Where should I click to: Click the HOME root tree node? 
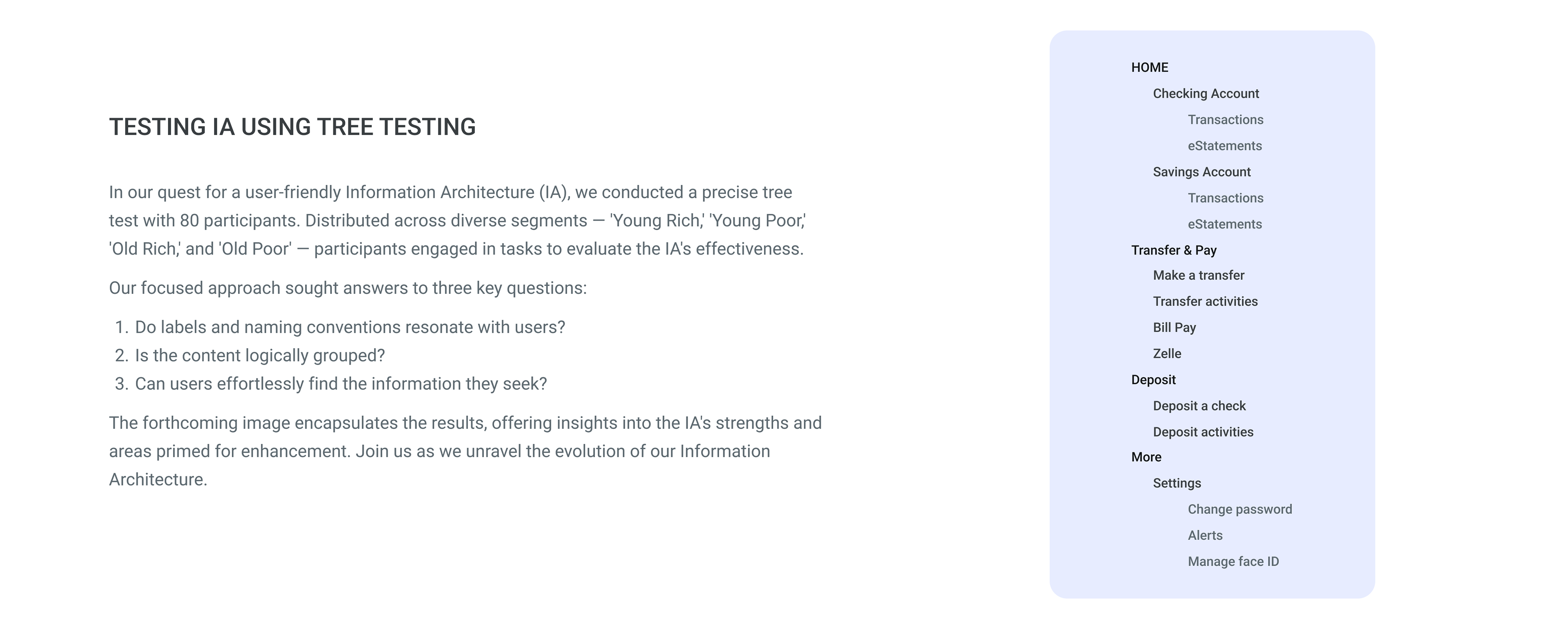[x=1149, y=67]
